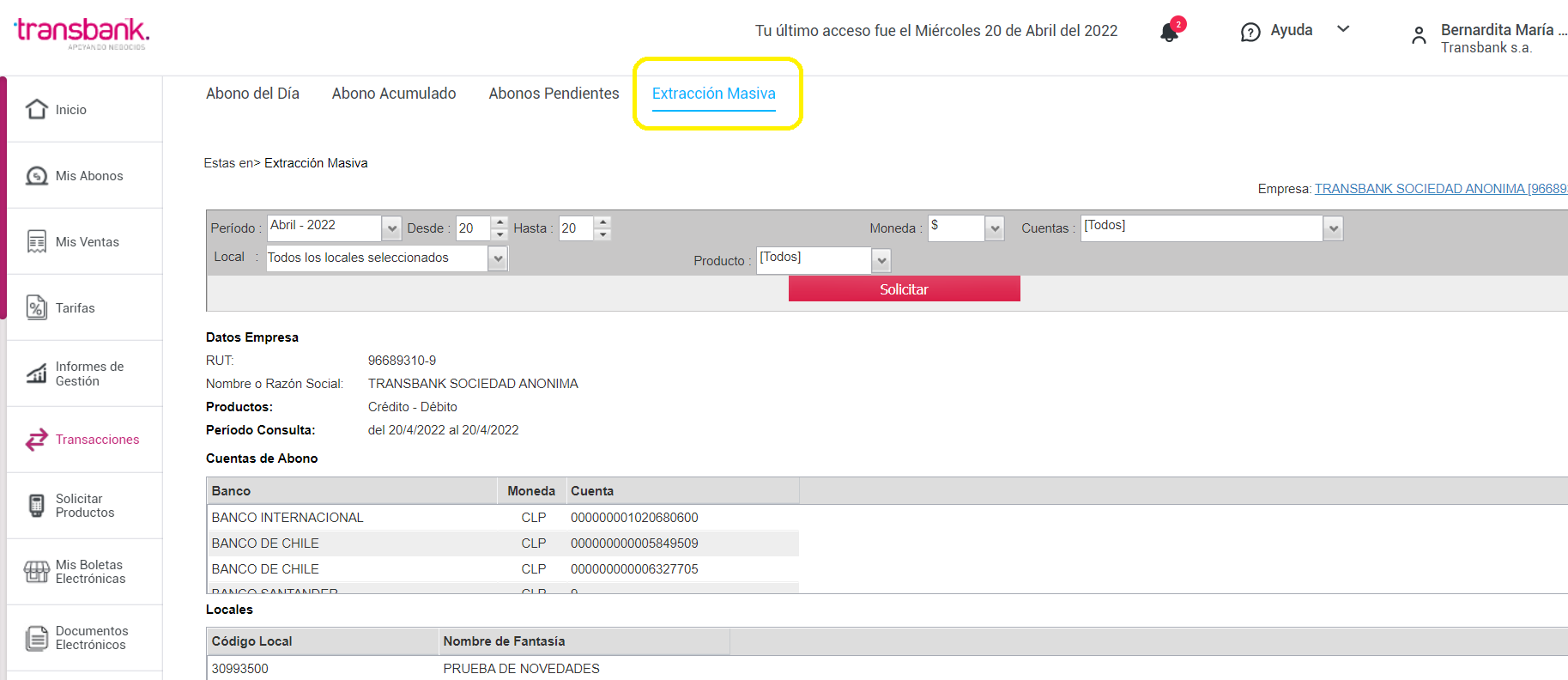Open Informes de Gestión menu item

(89, 373)
